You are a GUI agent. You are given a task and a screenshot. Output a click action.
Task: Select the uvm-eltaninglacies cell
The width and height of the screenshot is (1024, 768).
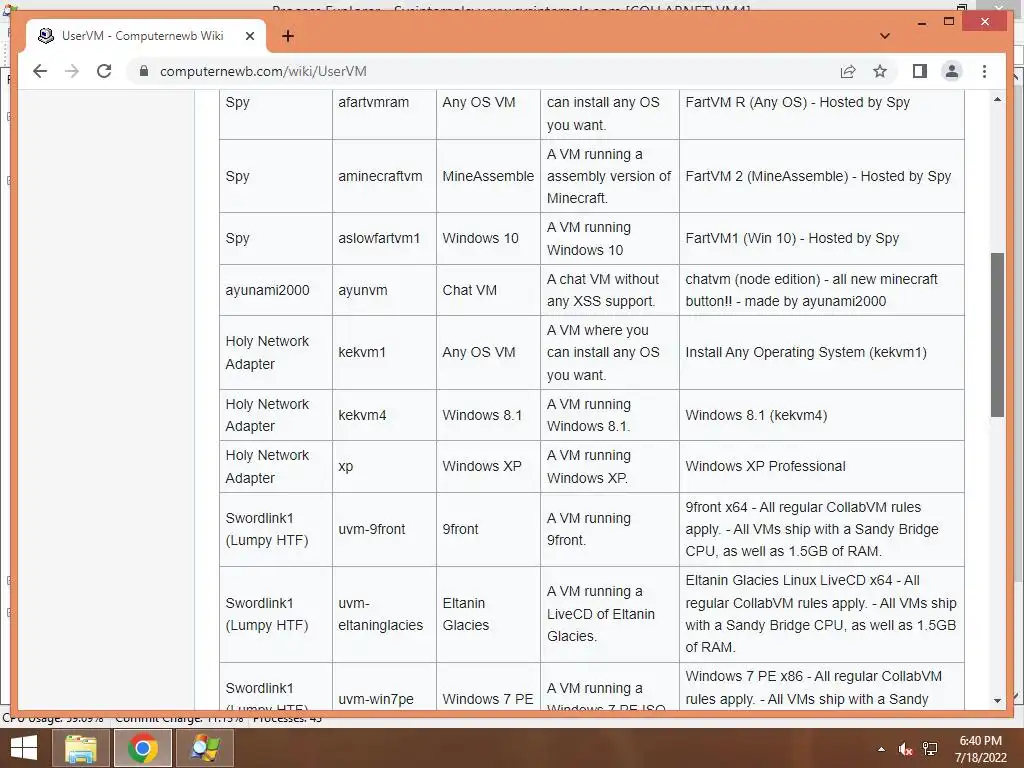[x=384, y=614]
